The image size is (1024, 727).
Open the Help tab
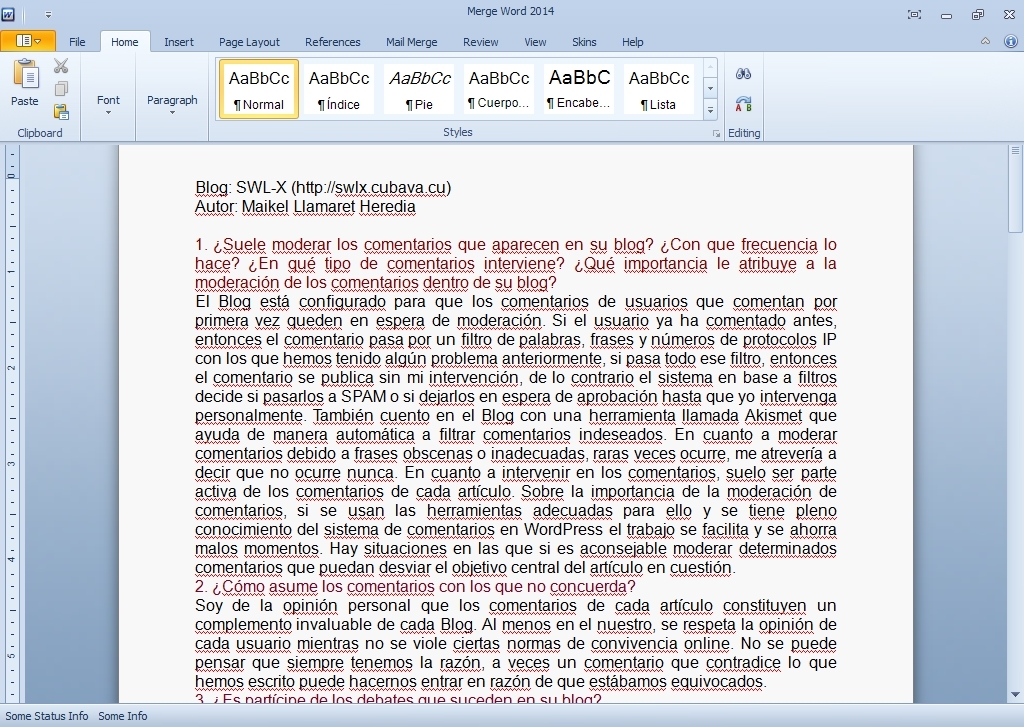click(x=632, y=42)
